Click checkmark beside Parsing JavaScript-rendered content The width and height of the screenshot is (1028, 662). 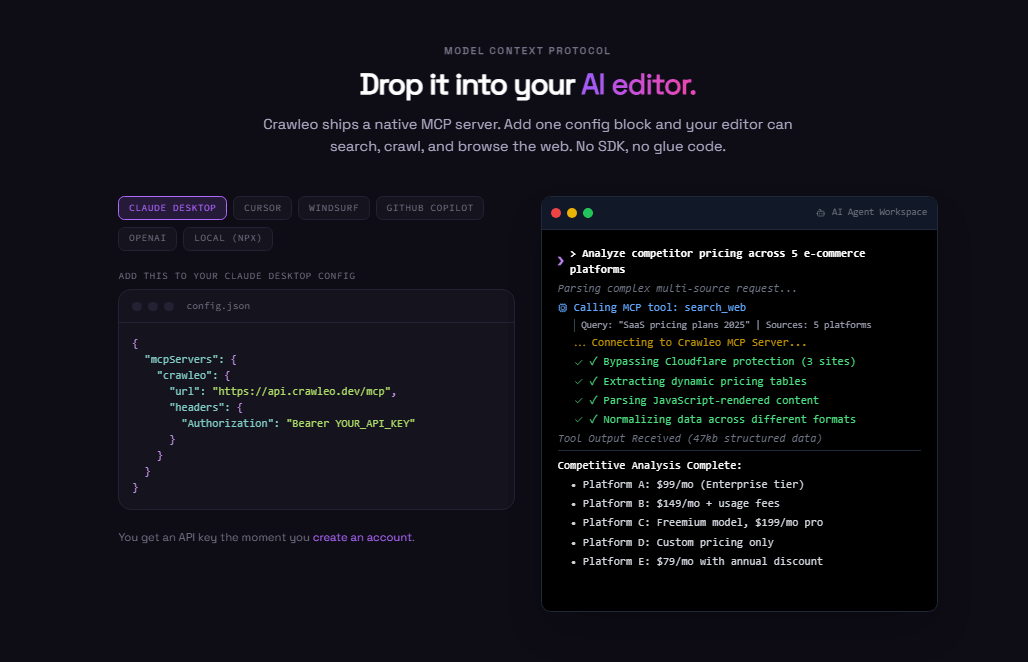point(578,400)
